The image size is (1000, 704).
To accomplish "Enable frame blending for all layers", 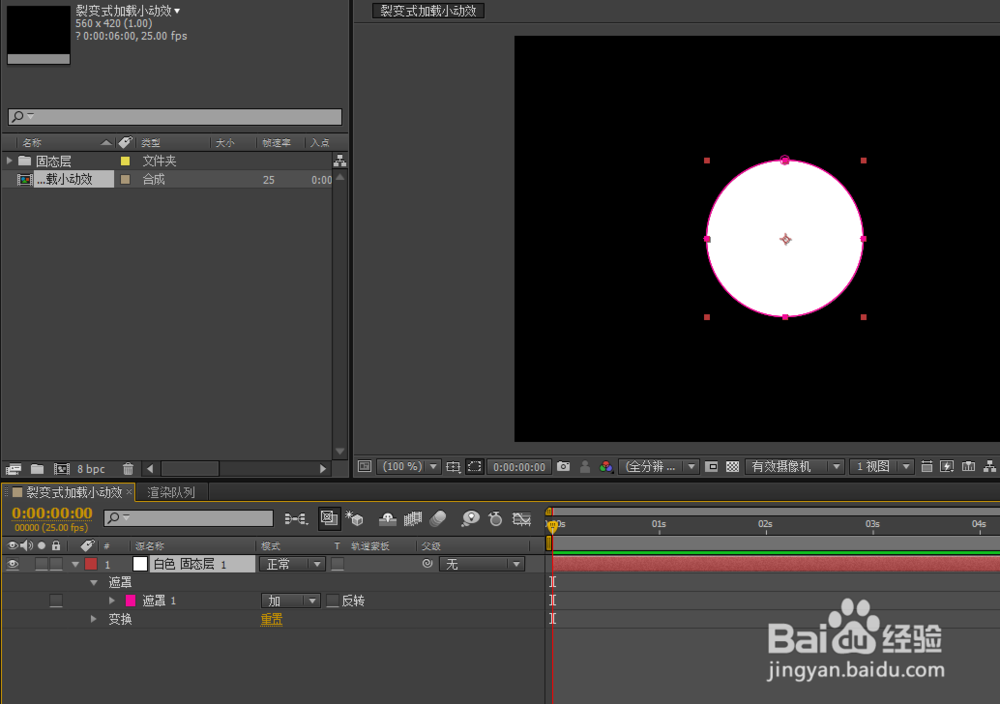I will click(413, 519).
